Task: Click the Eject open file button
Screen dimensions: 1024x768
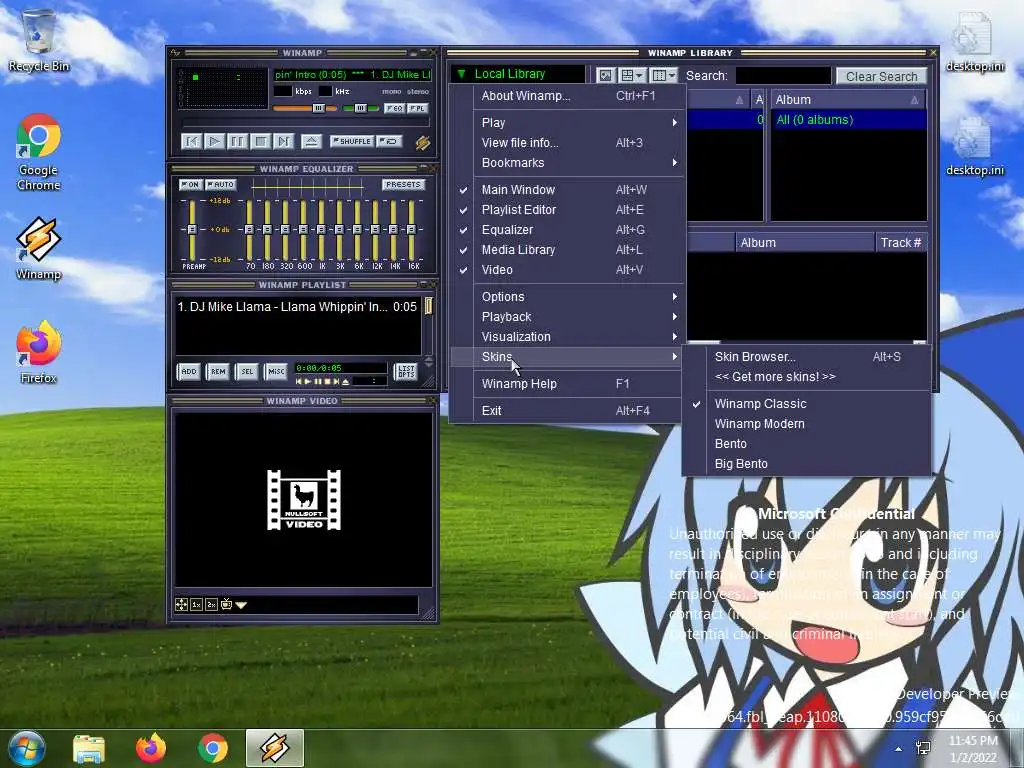Action: coord(311,141)
